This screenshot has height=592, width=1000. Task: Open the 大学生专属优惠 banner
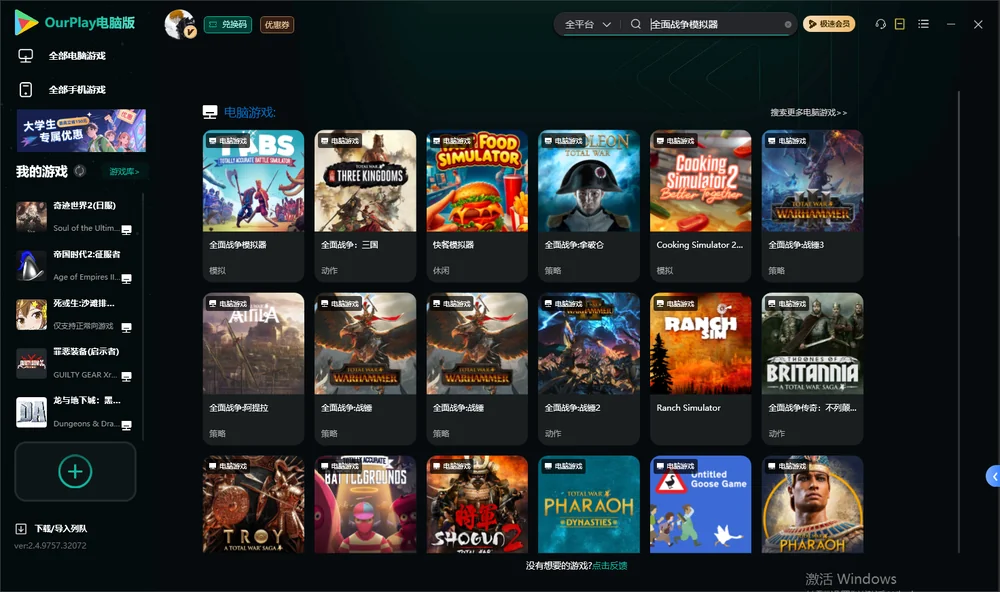click(81, 130)
